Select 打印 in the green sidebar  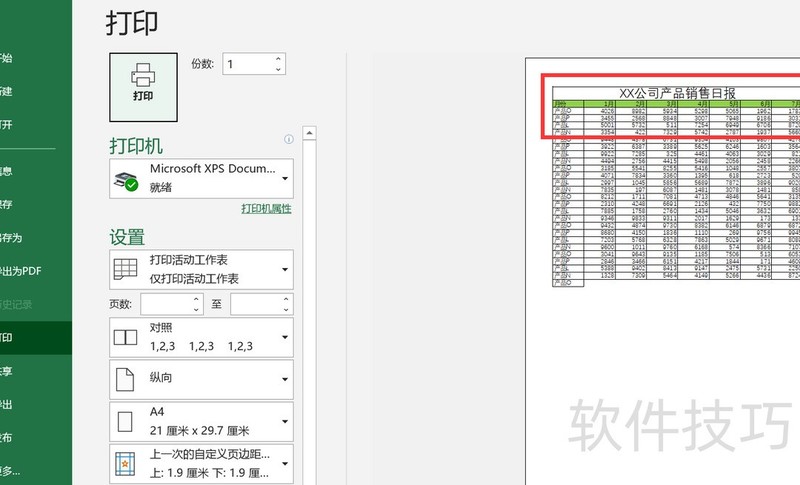(36, 338)
